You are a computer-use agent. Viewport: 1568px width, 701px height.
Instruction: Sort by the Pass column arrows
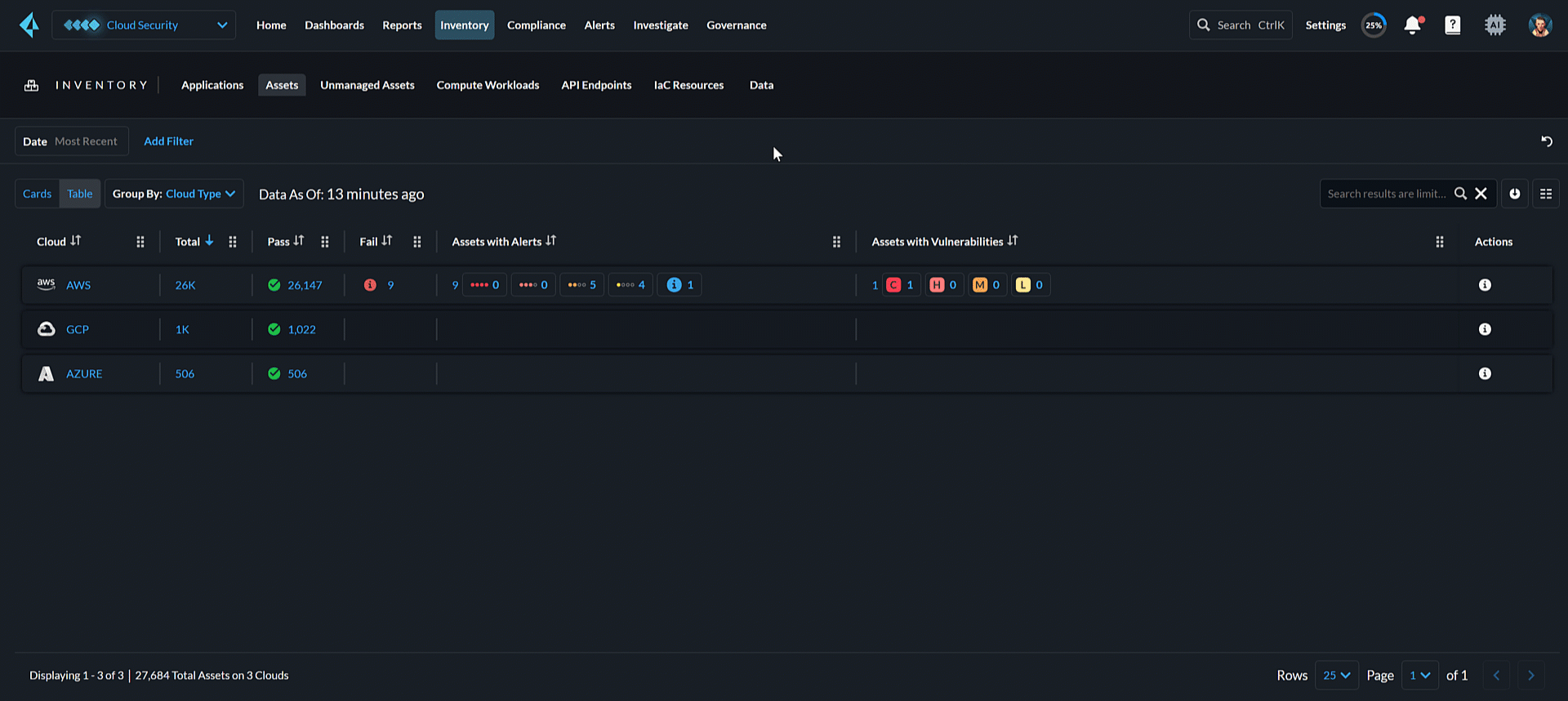coord(299,241)
